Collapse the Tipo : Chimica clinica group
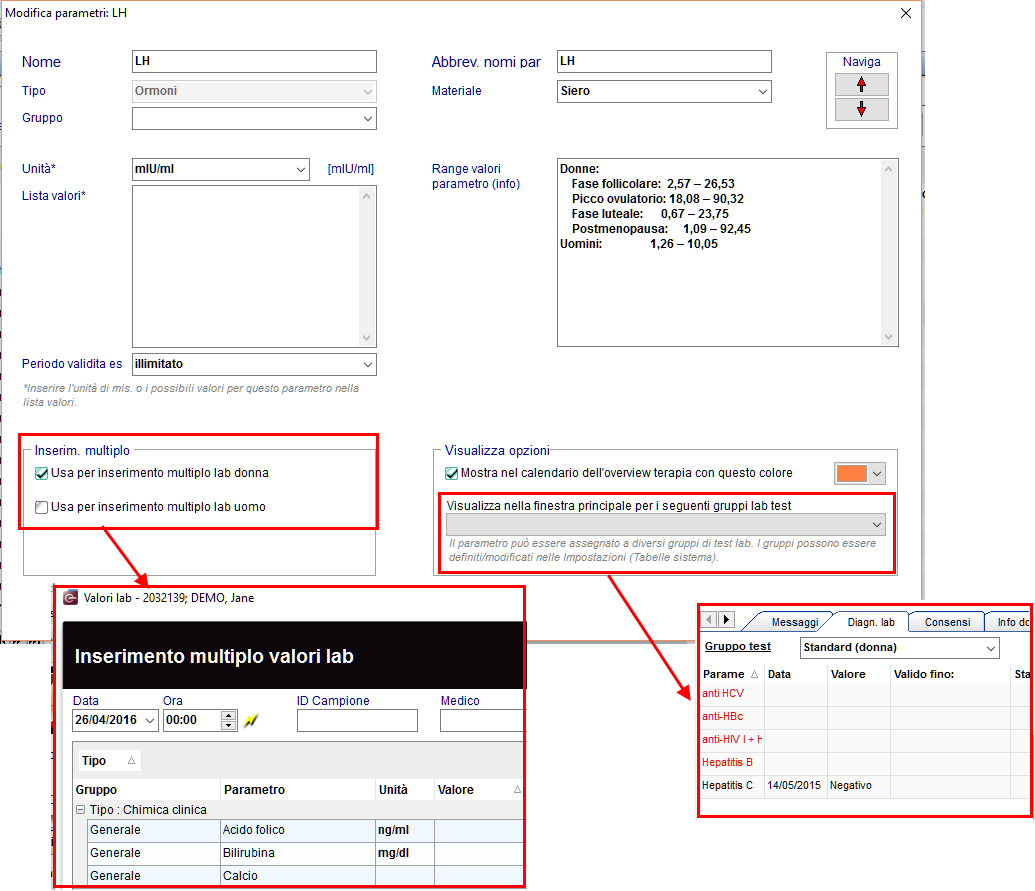The width and height of the screenshot is (1035, 891). coord(81,809)
